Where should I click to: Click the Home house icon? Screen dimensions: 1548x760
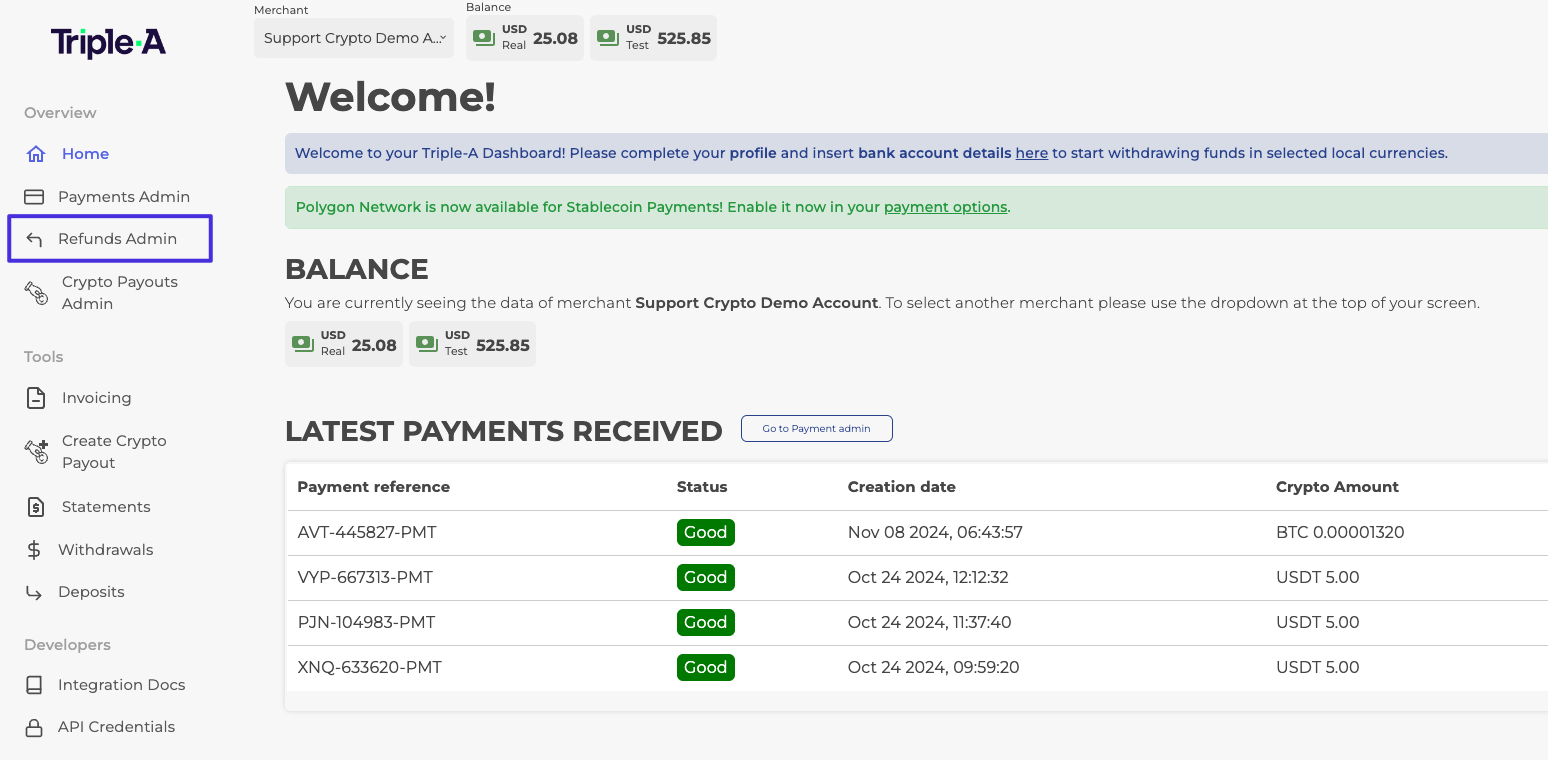click(36, 154)
